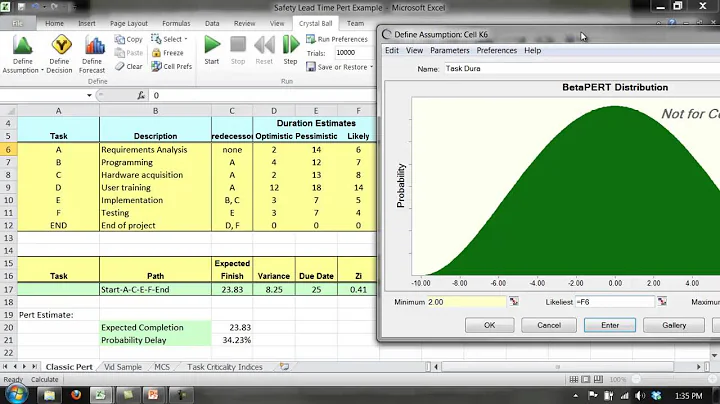Open the Preferences menu in dialog

coord(496,50)
